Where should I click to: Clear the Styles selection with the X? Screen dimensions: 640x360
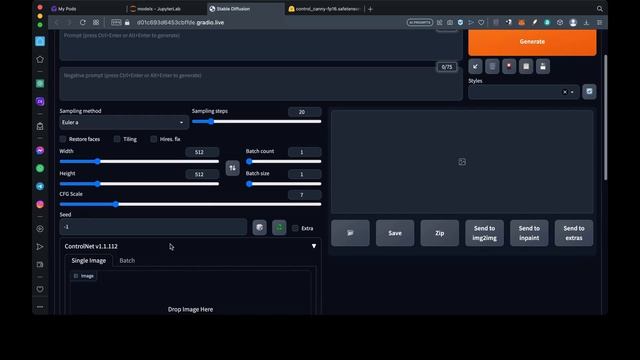(x=565, y=92)
